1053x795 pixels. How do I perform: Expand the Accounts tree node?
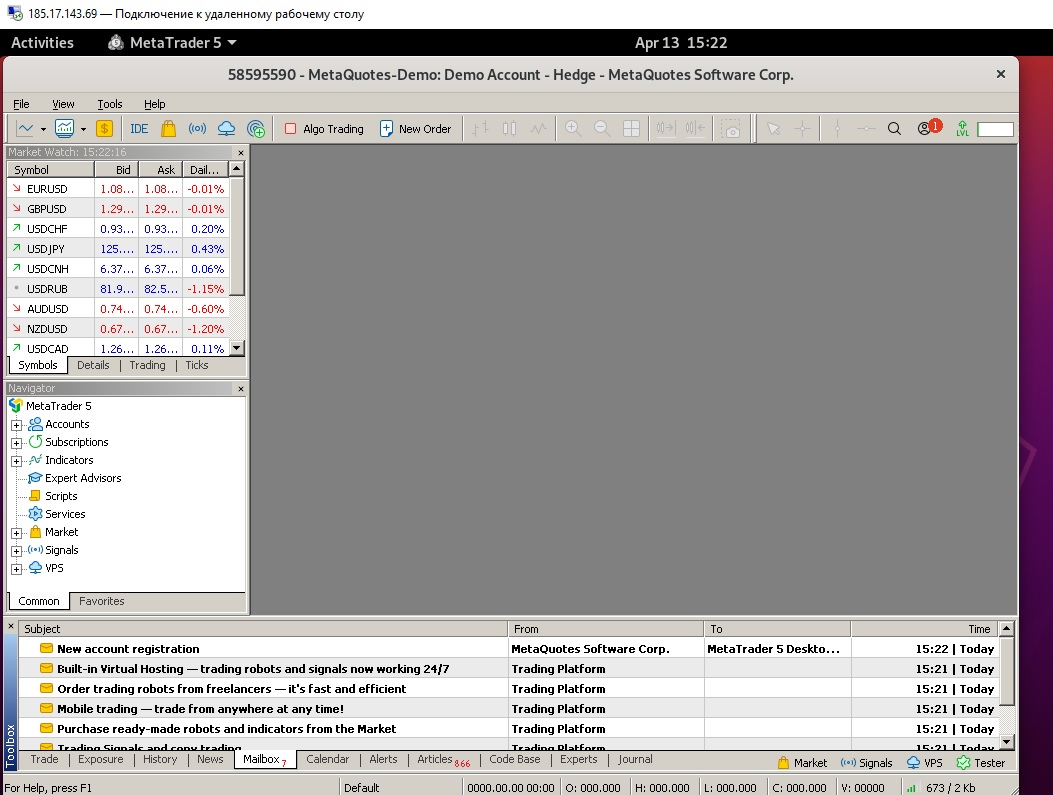16,425
